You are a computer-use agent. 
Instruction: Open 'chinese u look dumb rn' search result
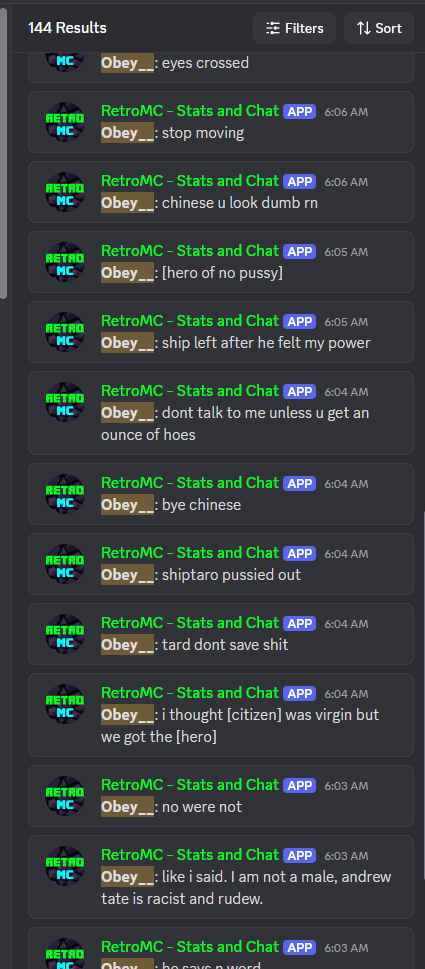coord(221,192)
